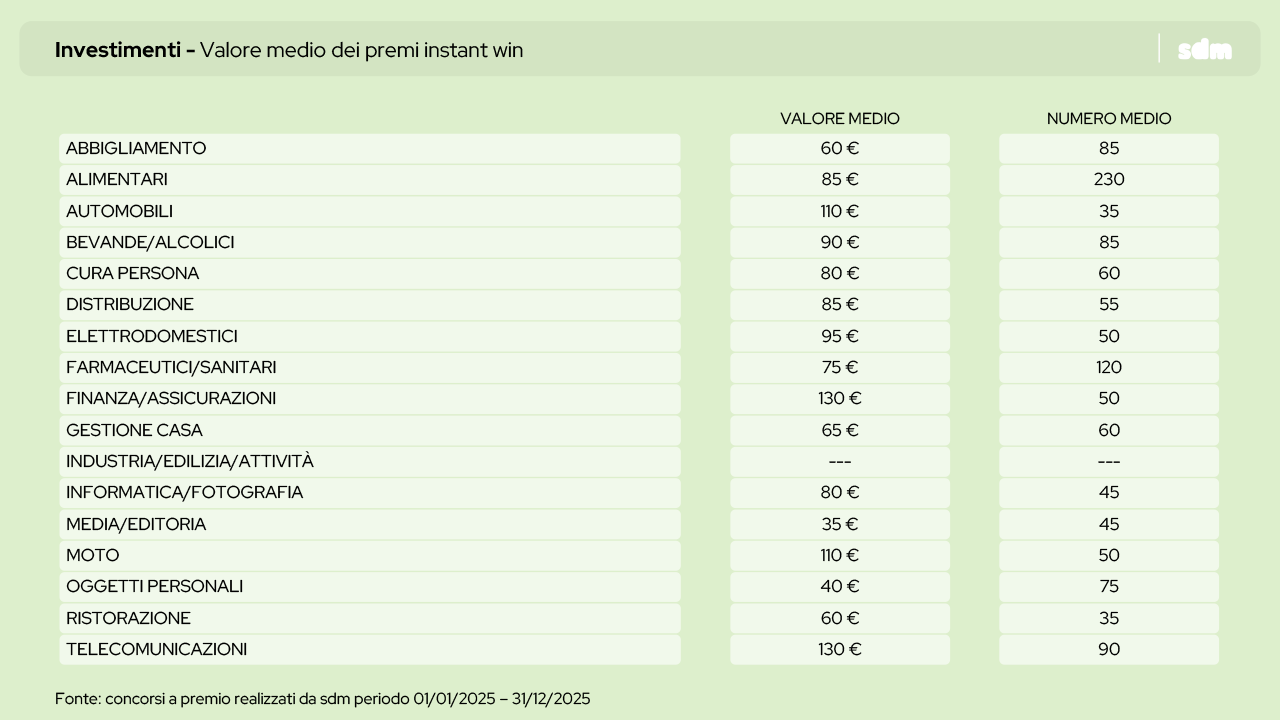Click the AUTOMOBILI category label

[x=119, y=211]
